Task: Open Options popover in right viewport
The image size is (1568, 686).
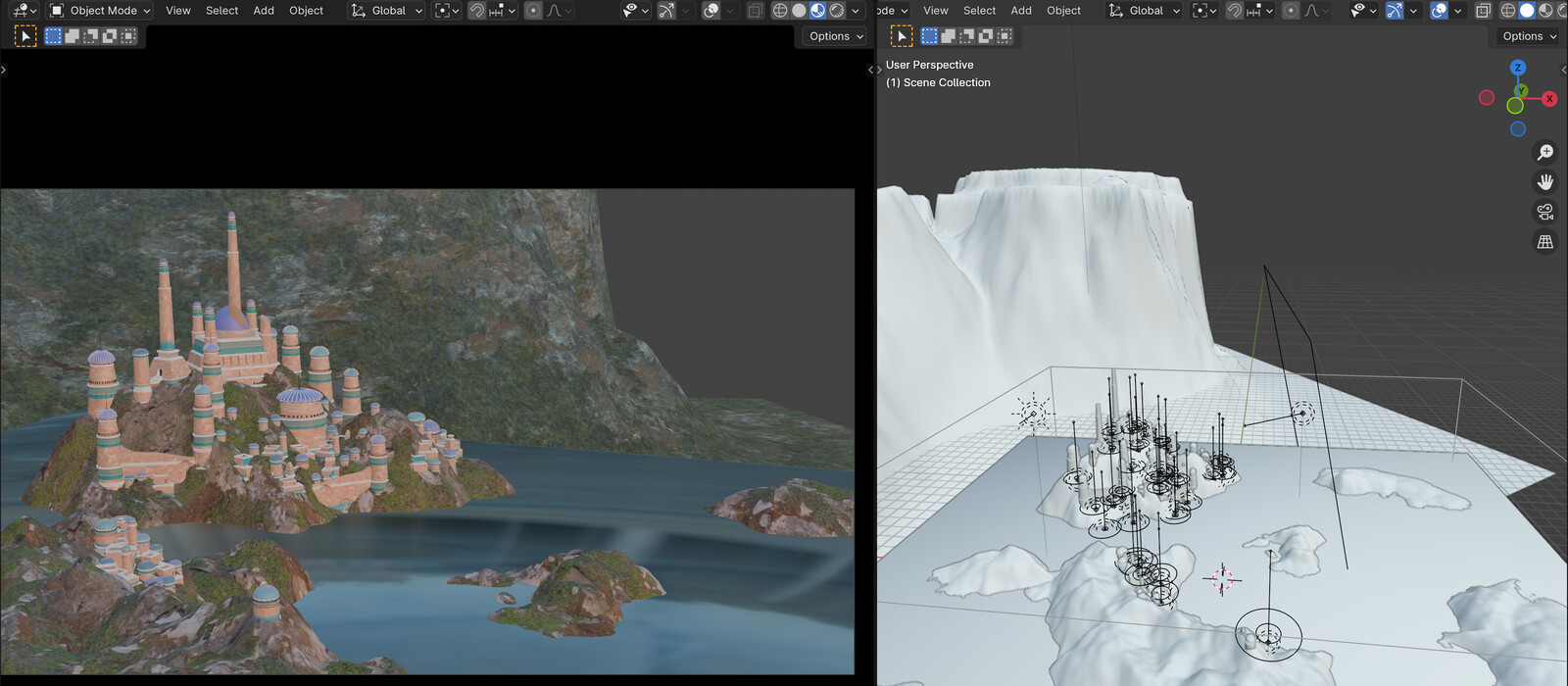Action: pyautogui.click(x=1529, y=36)
